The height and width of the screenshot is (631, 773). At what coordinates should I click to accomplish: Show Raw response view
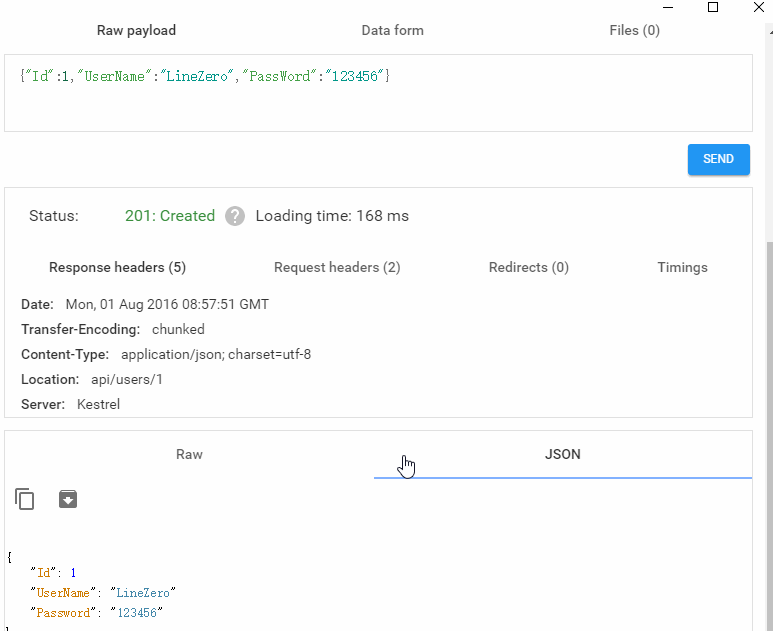point(189,454)
